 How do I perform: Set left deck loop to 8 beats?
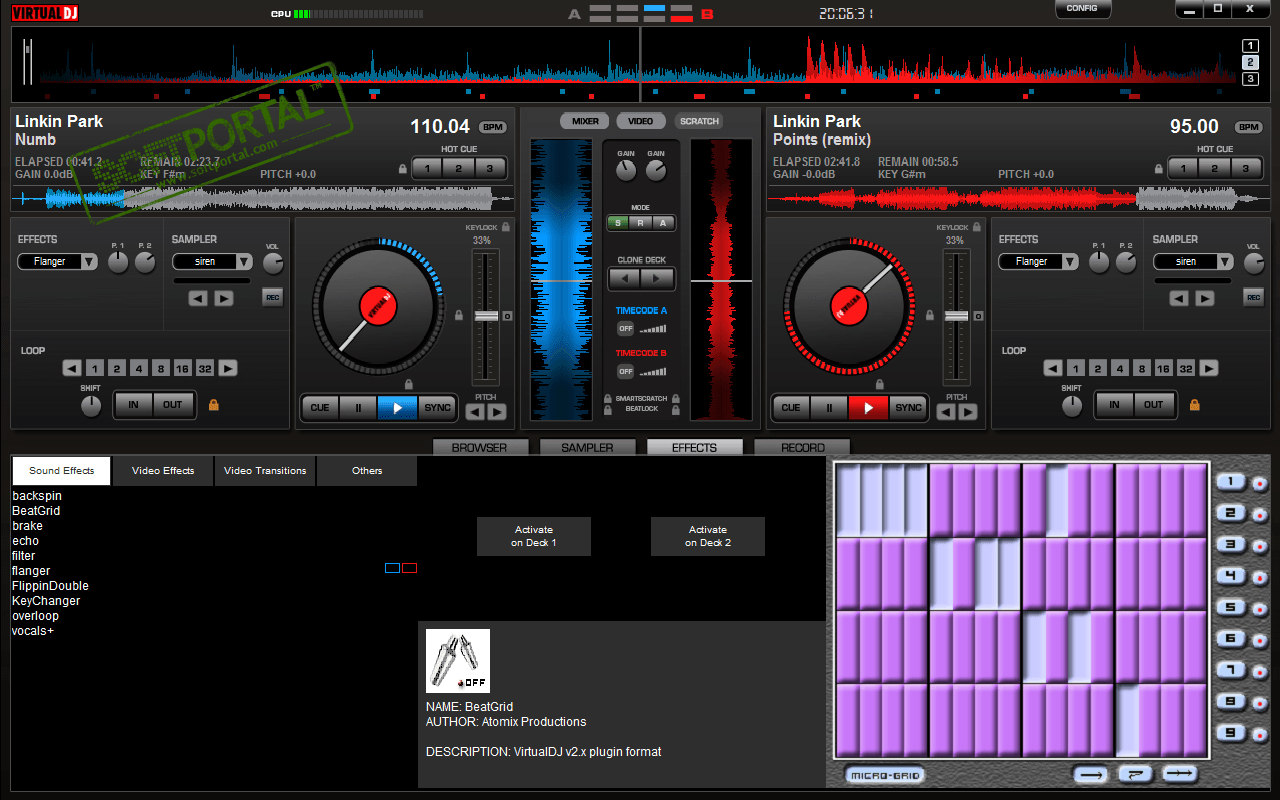click(160, 368)
